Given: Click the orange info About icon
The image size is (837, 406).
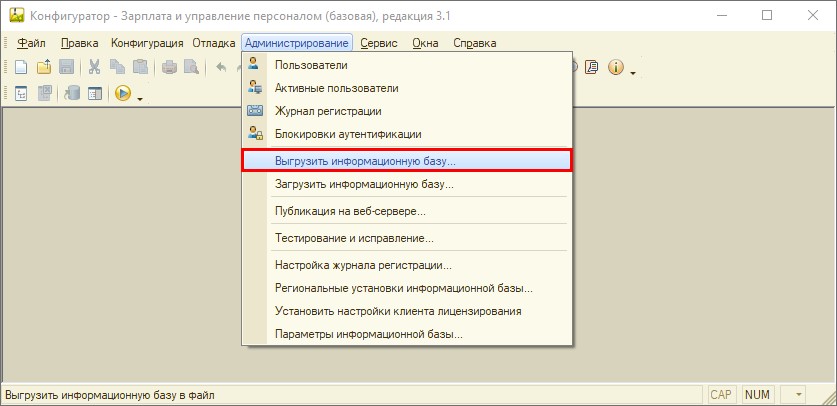Looking at the screenshot, I should pos(616,67).
